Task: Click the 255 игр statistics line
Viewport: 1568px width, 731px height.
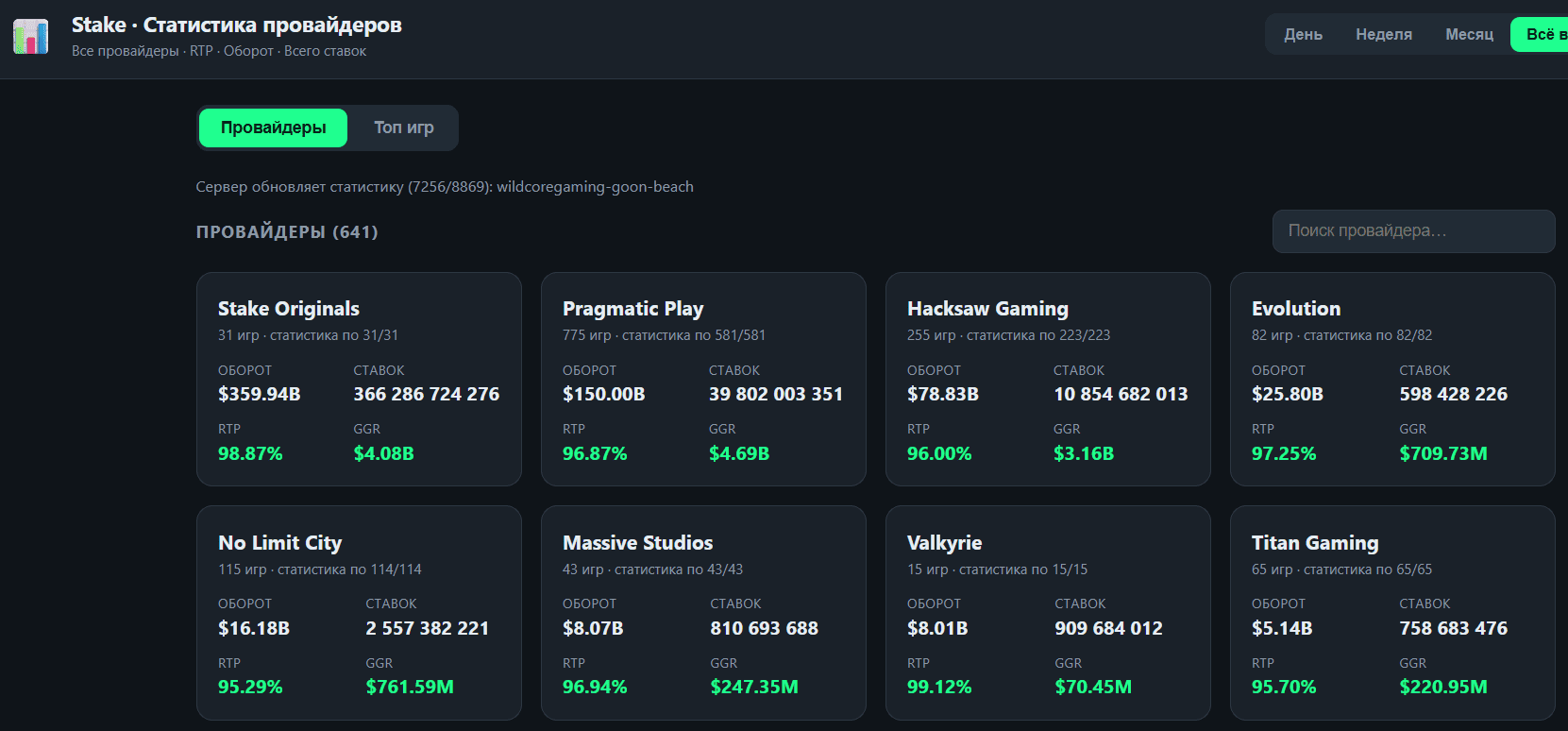Action: [x=1008, y=335]
